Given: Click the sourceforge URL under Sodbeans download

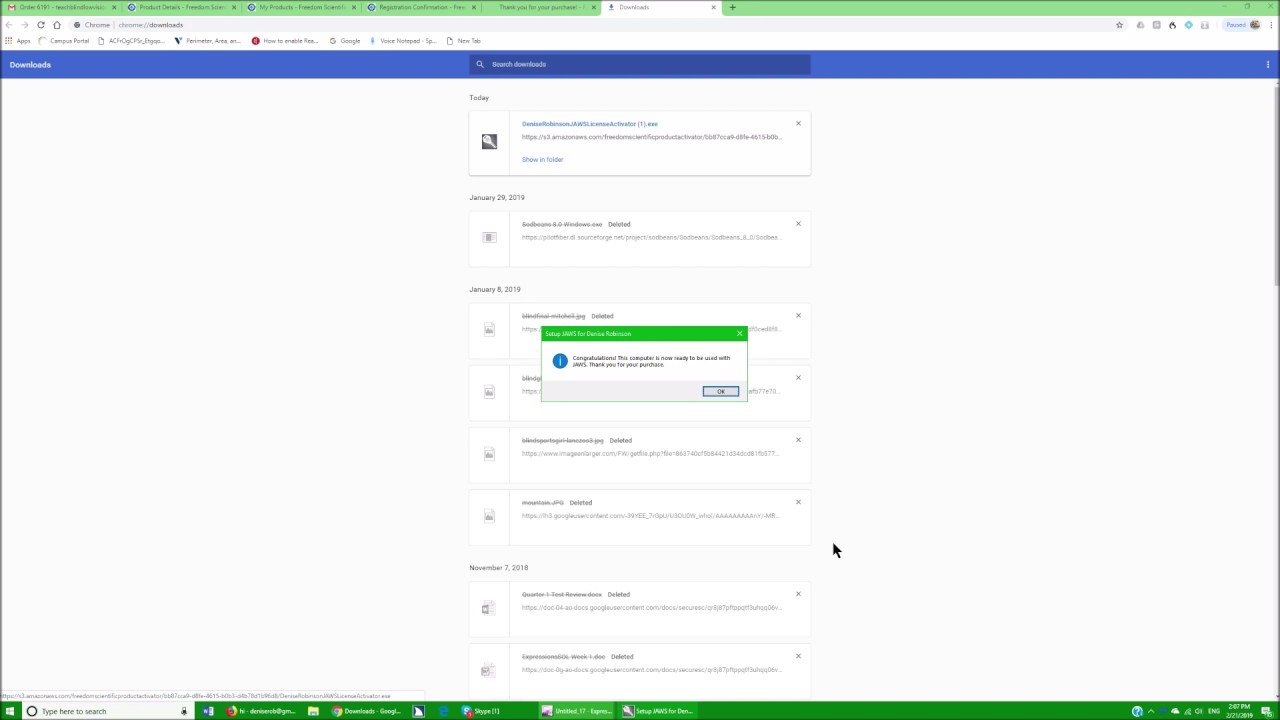Looking at the screenshot, I should [651, 238].
